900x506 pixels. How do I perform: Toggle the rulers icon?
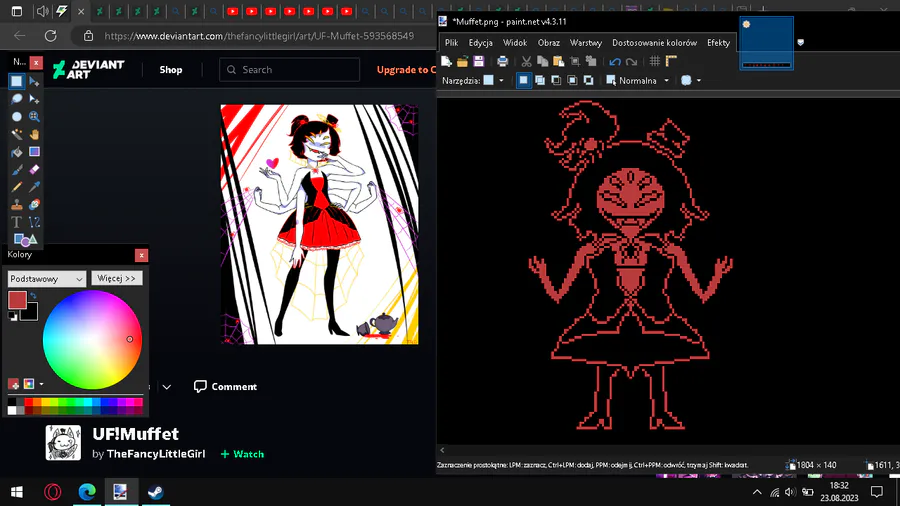pyautogui.click(x=671, y=61)
